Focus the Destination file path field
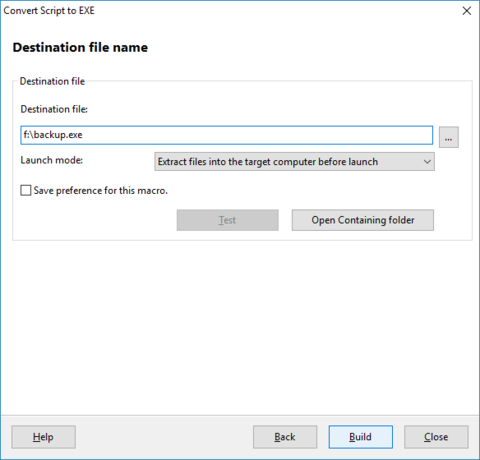The height and width of the screenshot is (460, 480). [227, 135]
